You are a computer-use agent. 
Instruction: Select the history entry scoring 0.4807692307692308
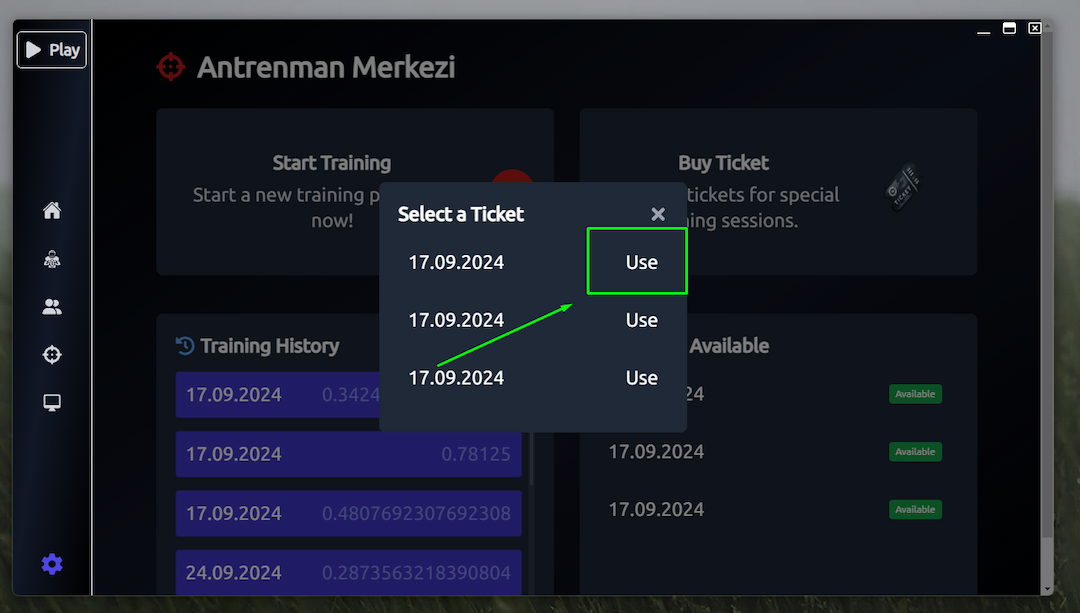click(x=348, y=514)
